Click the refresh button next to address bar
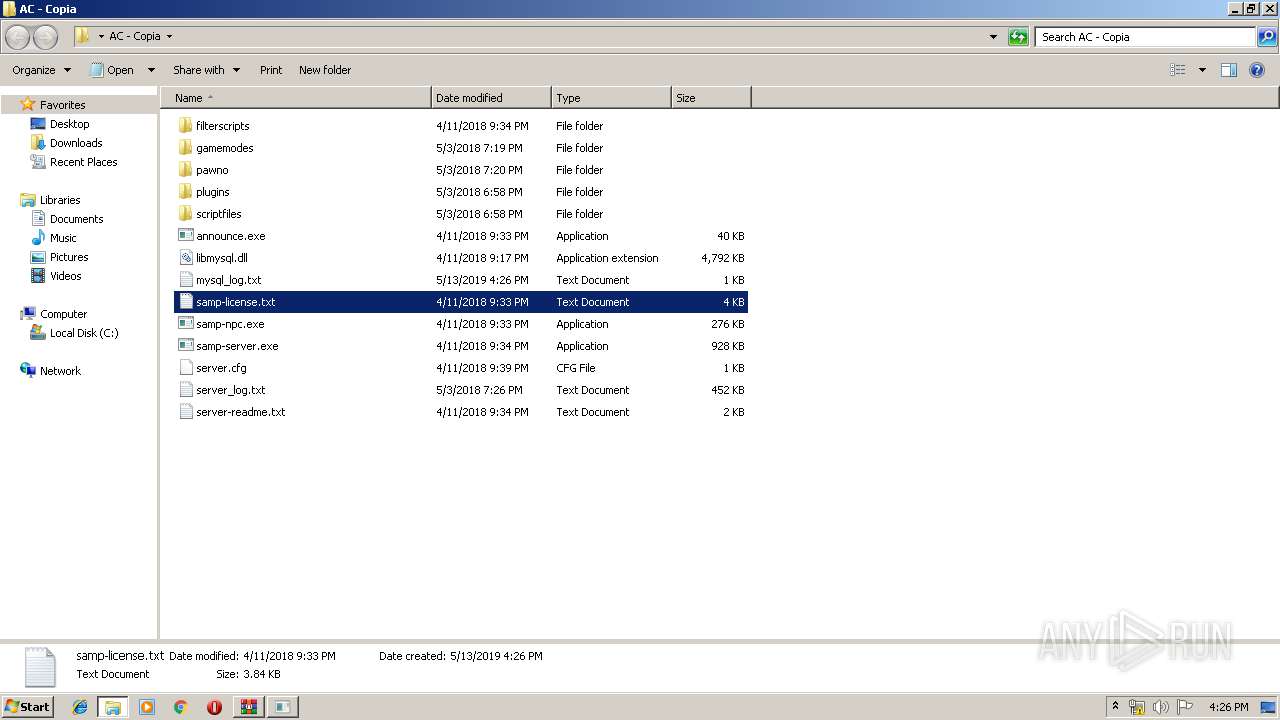1280x720 pixels. (1018, 37)
